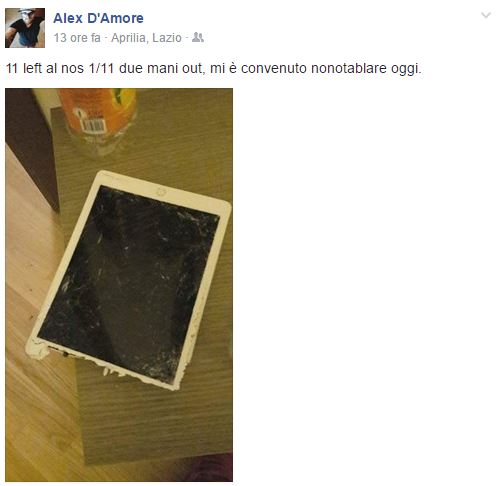Click the cracked tablet screen center
This screenshot has width=496, height=486.
point(128,283)
